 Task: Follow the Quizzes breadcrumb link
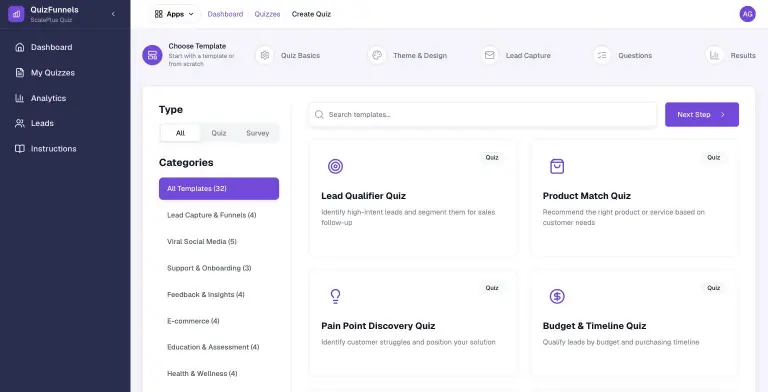pos(267,14)
